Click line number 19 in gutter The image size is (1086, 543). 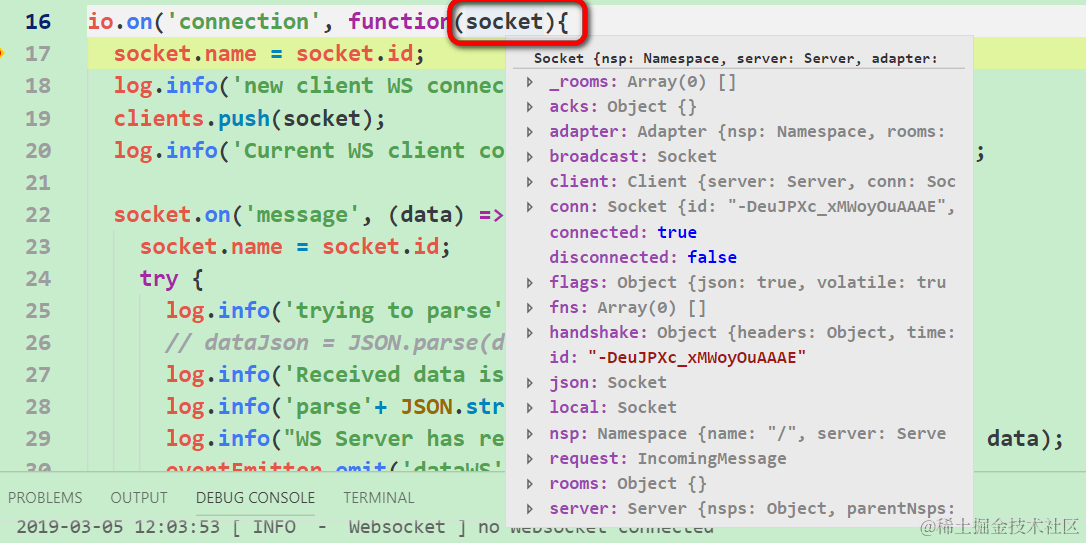pos(38,118)
